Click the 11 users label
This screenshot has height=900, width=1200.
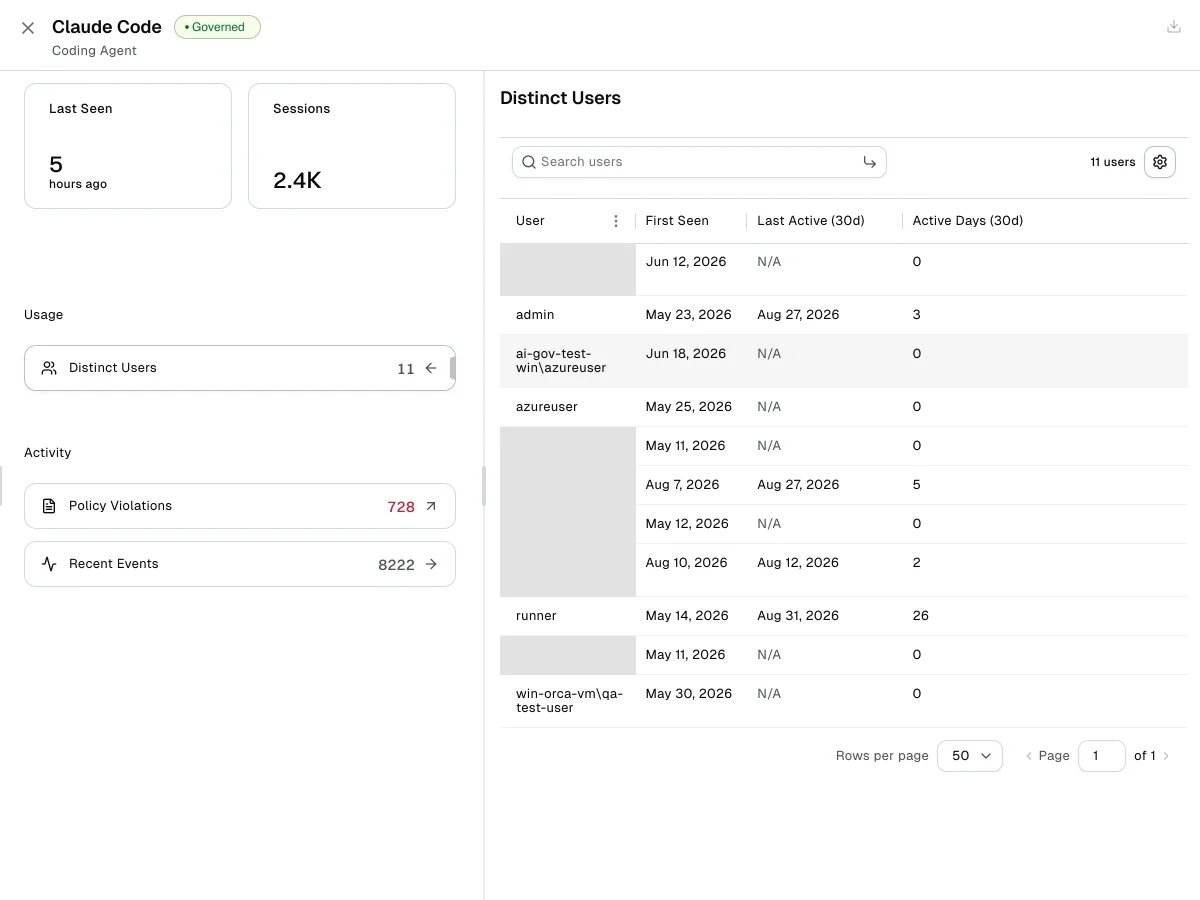click(x=1113, y=162)
